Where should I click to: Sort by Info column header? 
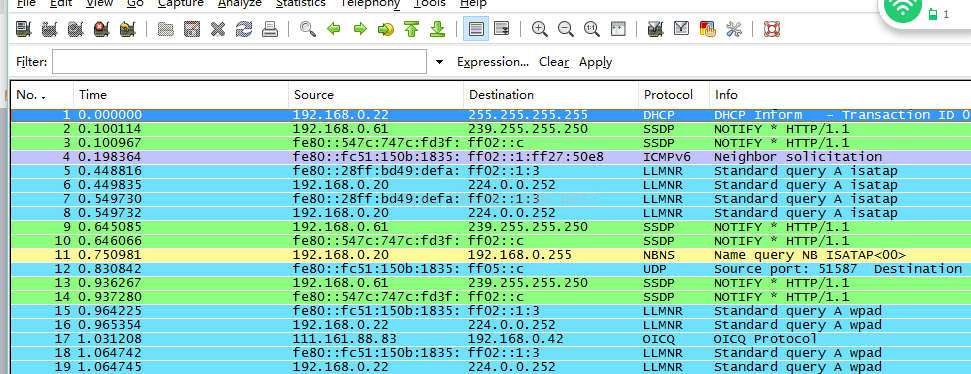[x=840, y=95]
